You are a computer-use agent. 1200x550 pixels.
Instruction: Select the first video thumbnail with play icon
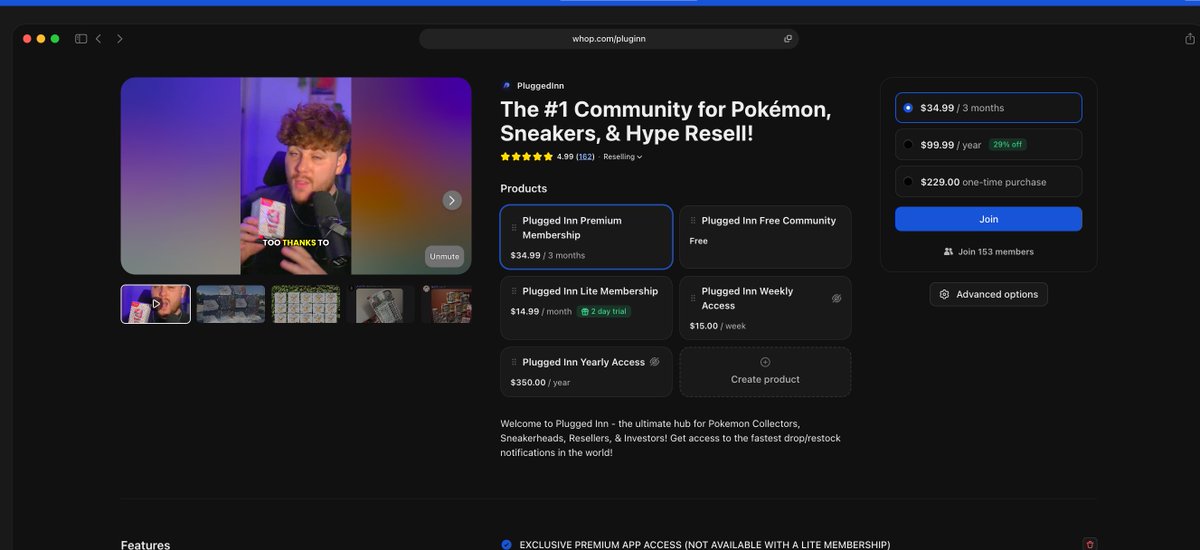tap(156, 304)
